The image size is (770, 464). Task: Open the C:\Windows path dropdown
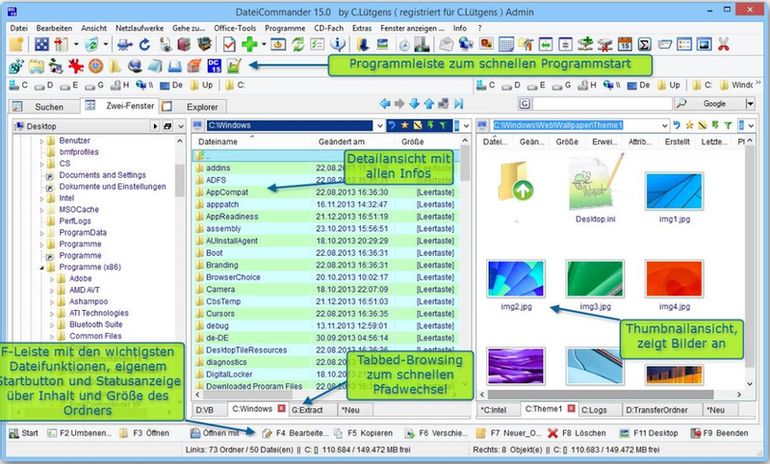tap(380, 126)
